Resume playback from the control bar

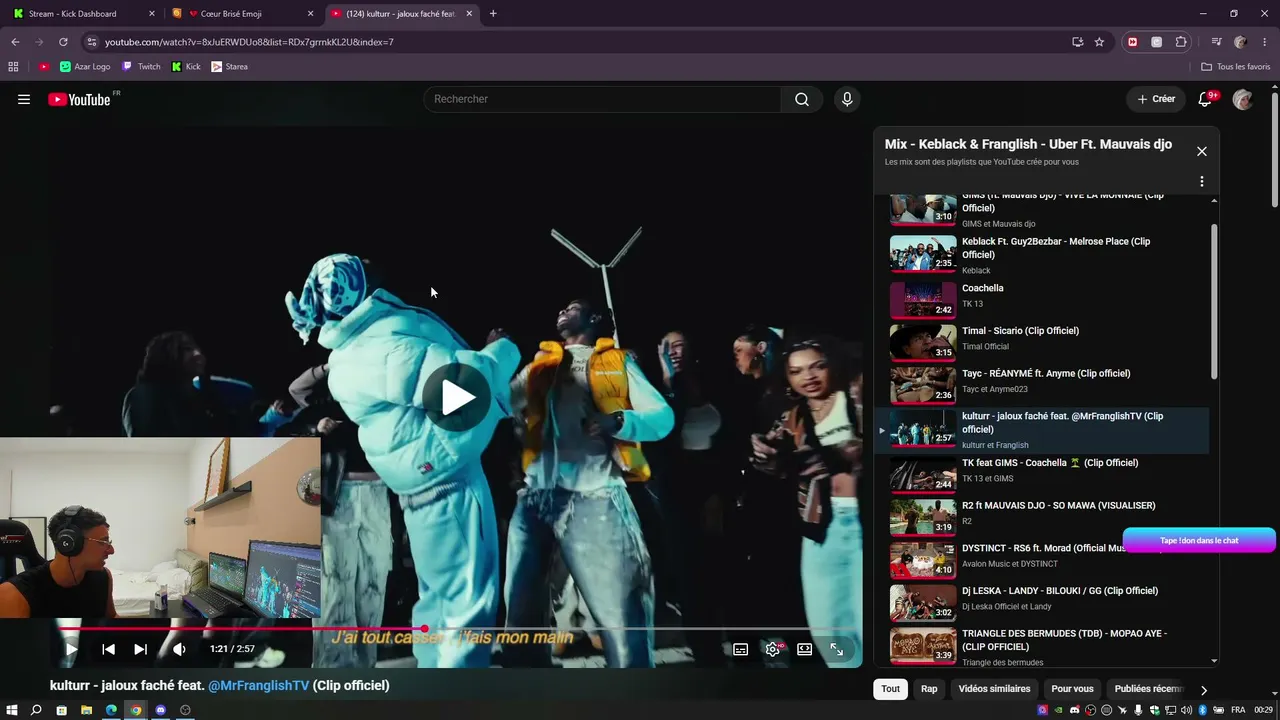click(x=71, y=649)
